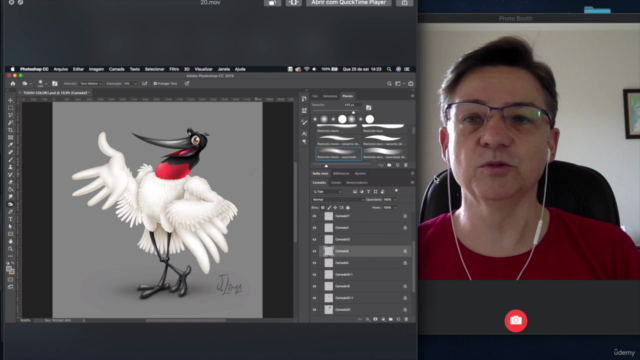
Task: Open the layer Preench. fill dropdown arrow
Action: click(395, 208)
